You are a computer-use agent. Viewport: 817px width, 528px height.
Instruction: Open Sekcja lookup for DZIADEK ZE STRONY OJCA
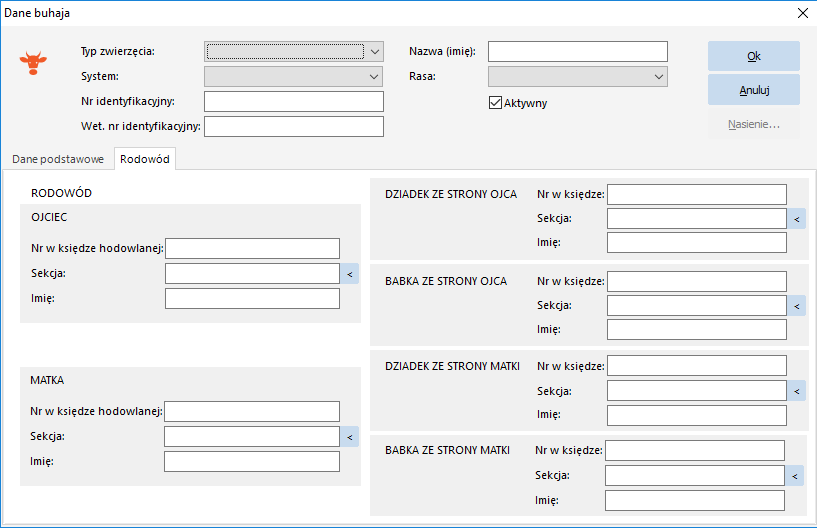click(x=797, y=219)
